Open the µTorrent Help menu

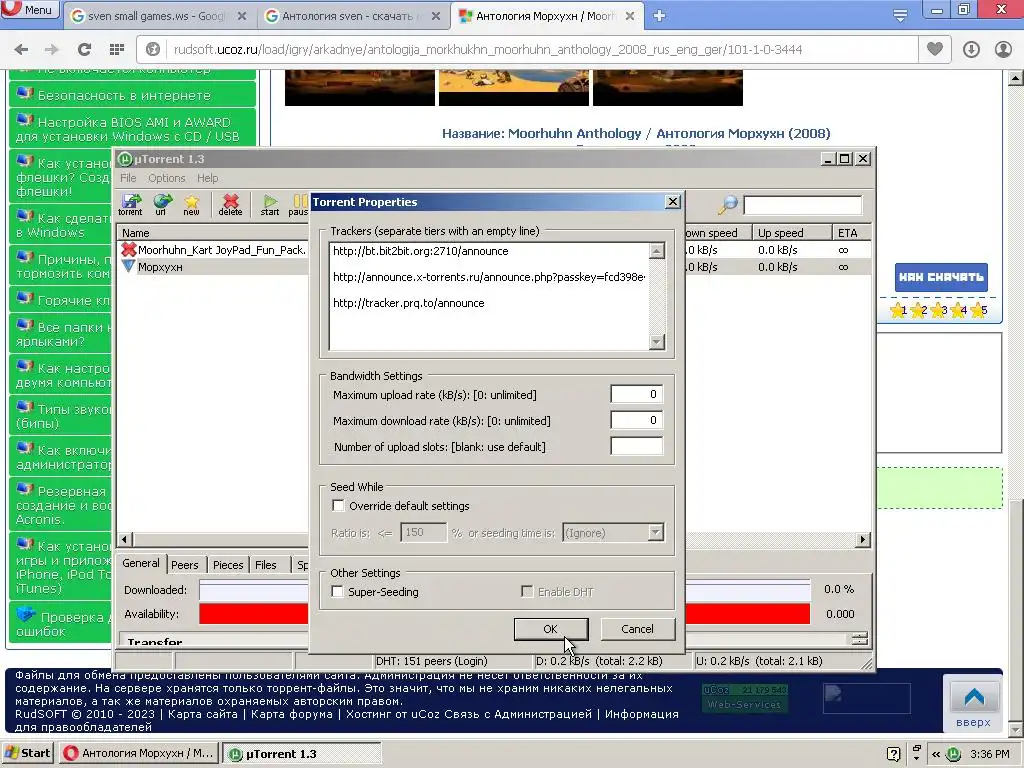click(x=208, y=178)
